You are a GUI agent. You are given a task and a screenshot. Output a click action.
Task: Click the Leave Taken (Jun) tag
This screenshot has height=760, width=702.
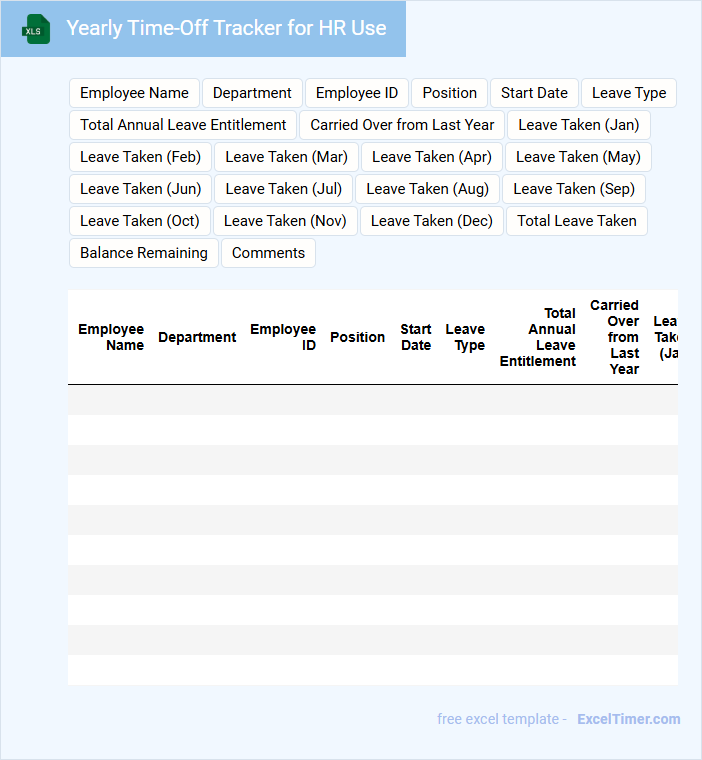tap(141, 189)
